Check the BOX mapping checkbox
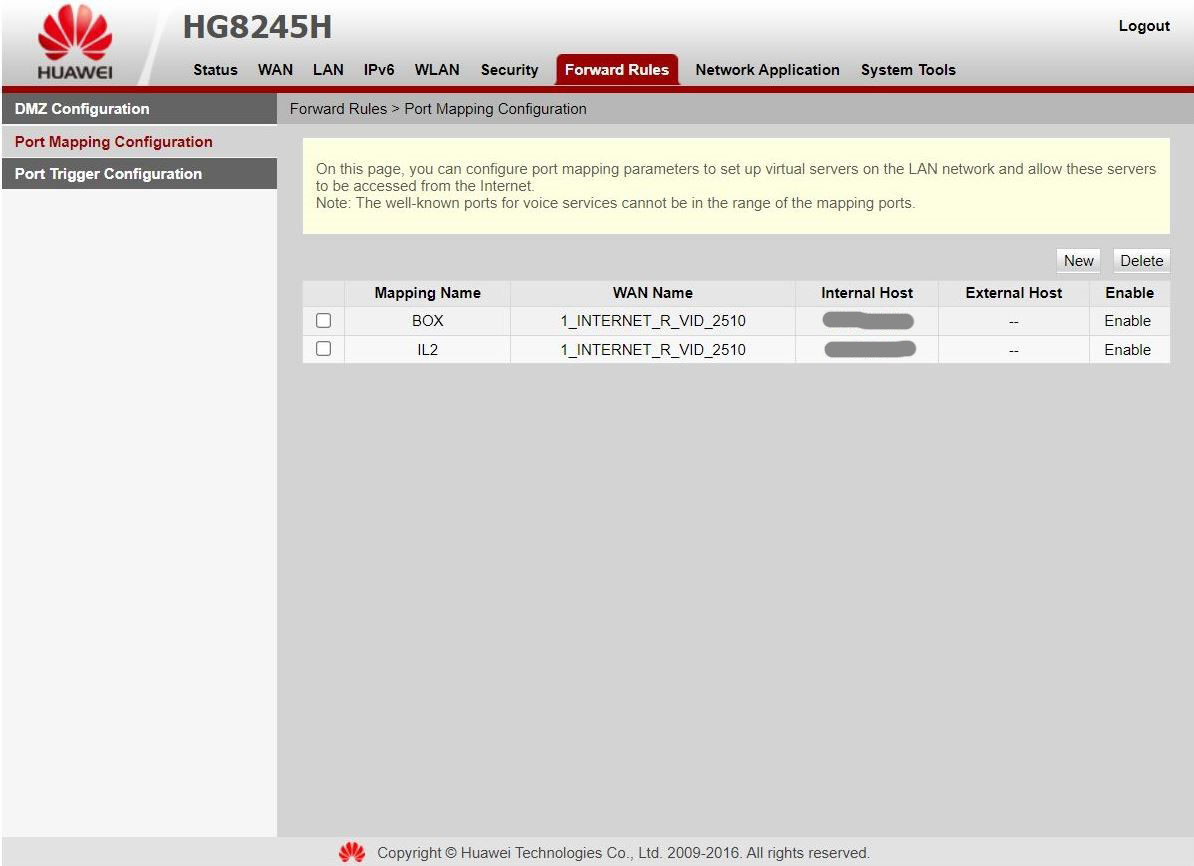The width and height of the screenshot is (1194, 866). point(323,321)
